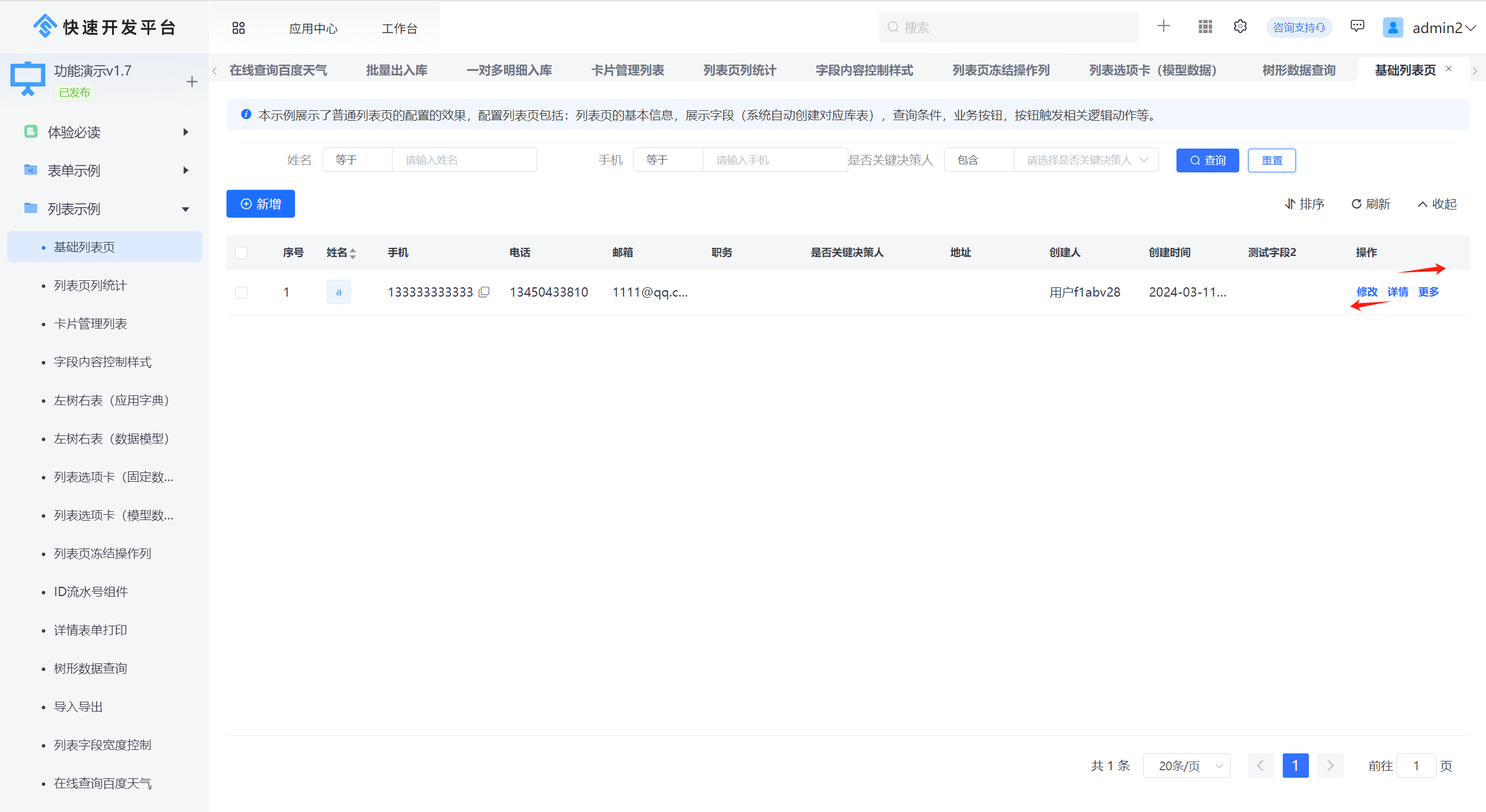Open the 应用中心 top menu

point(313,28)
